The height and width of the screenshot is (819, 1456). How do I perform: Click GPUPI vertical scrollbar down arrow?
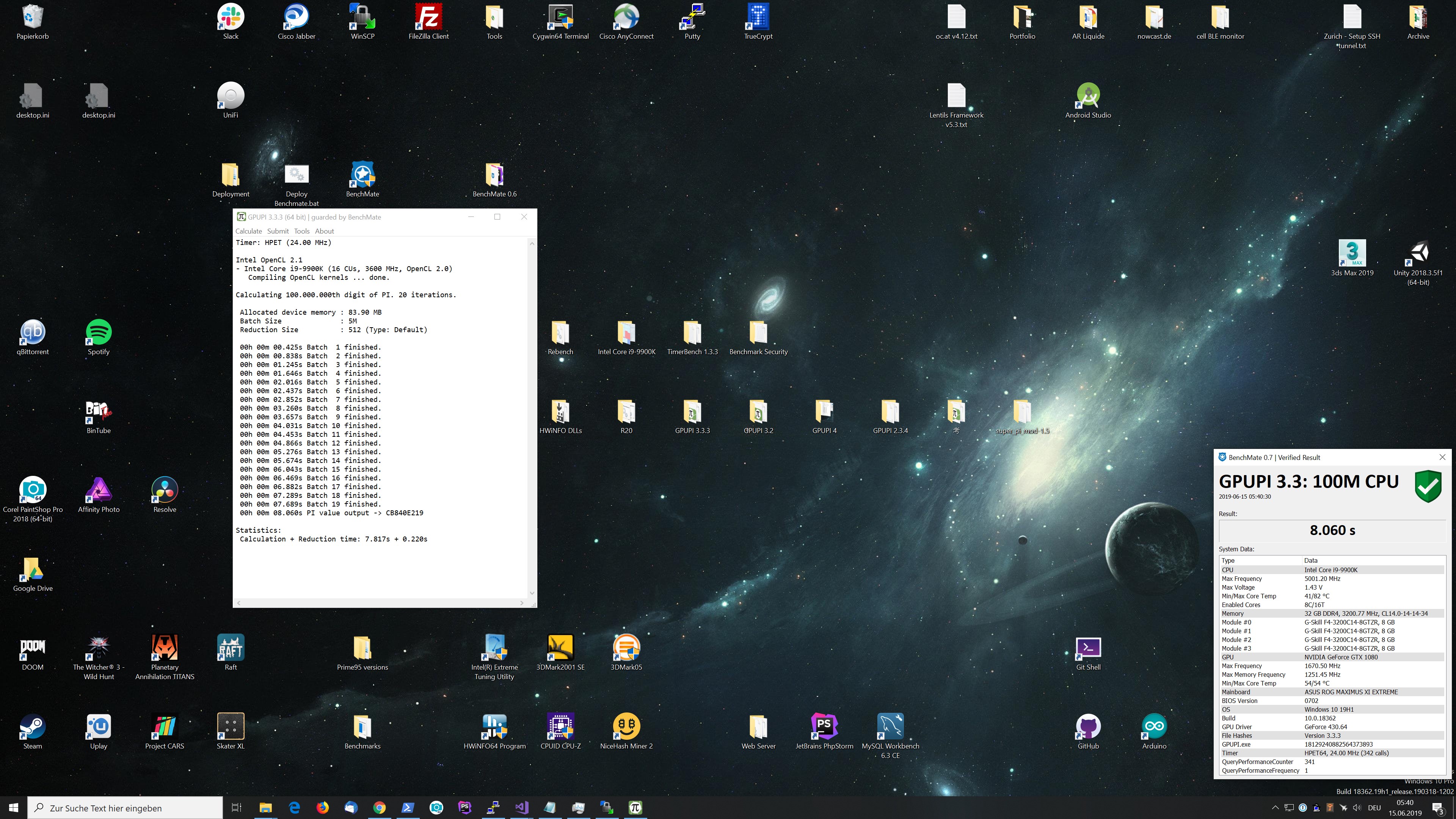tap(531, 593)
